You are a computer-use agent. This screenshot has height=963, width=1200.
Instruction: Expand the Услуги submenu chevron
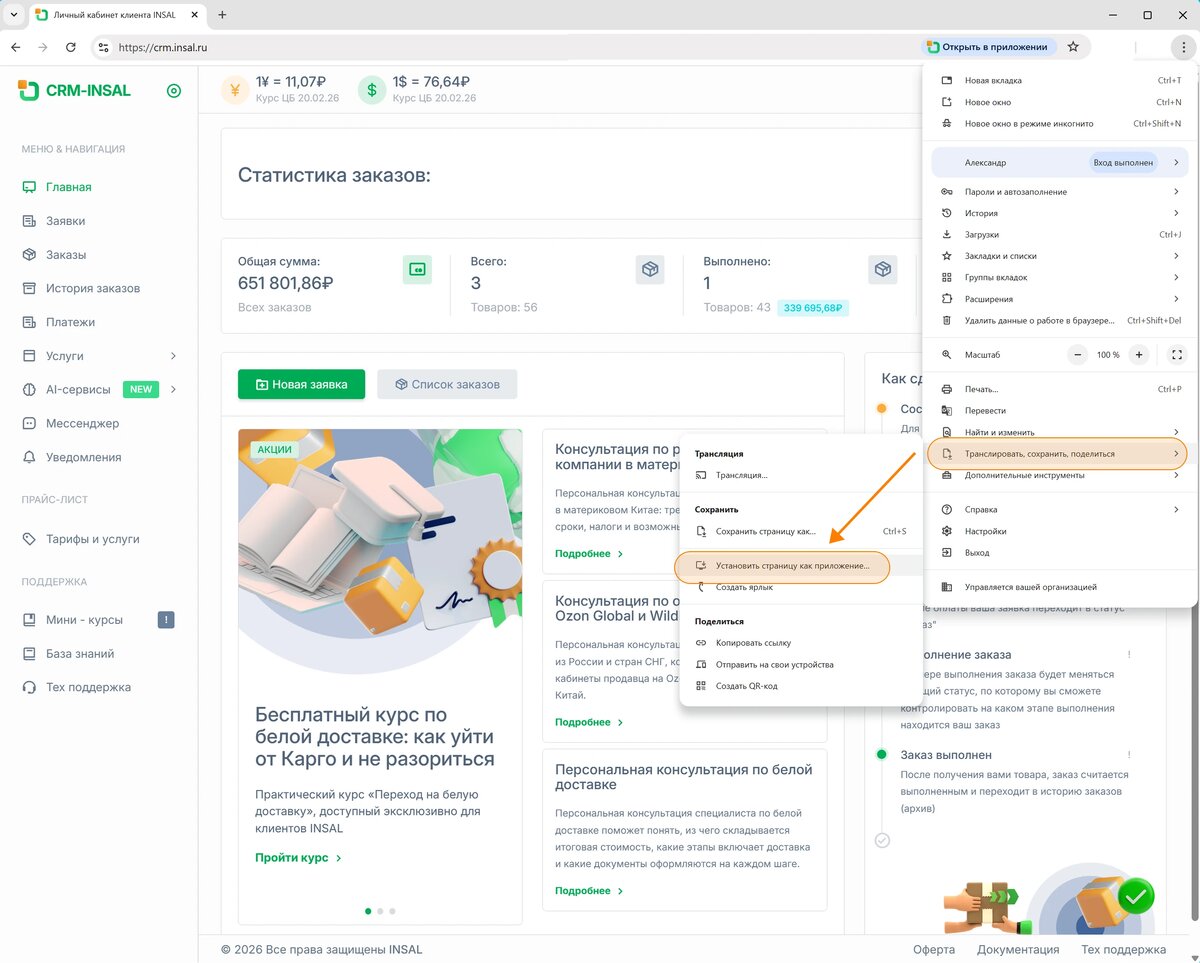pos(173,356)
